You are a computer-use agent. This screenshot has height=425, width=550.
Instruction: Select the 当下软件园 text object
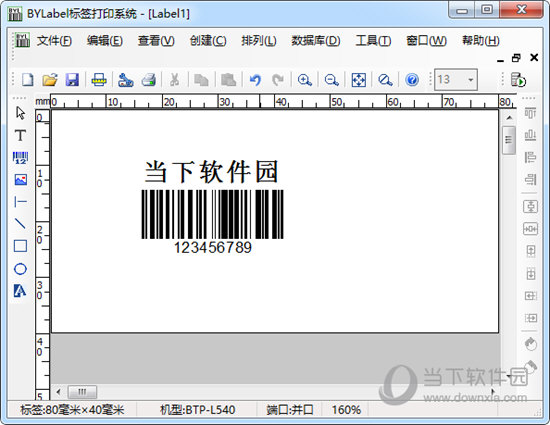(212, 172)
